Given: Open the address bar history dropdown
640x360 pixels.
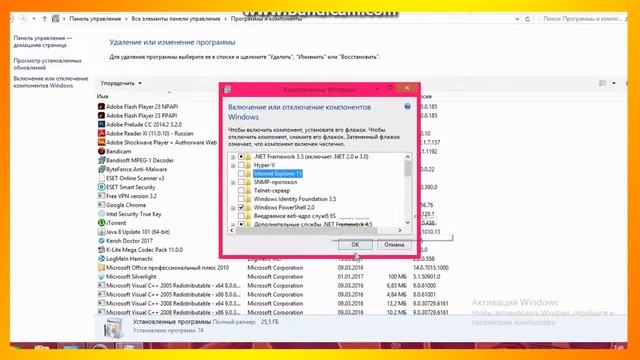Looking at the screenshot, I should point(517,19).
